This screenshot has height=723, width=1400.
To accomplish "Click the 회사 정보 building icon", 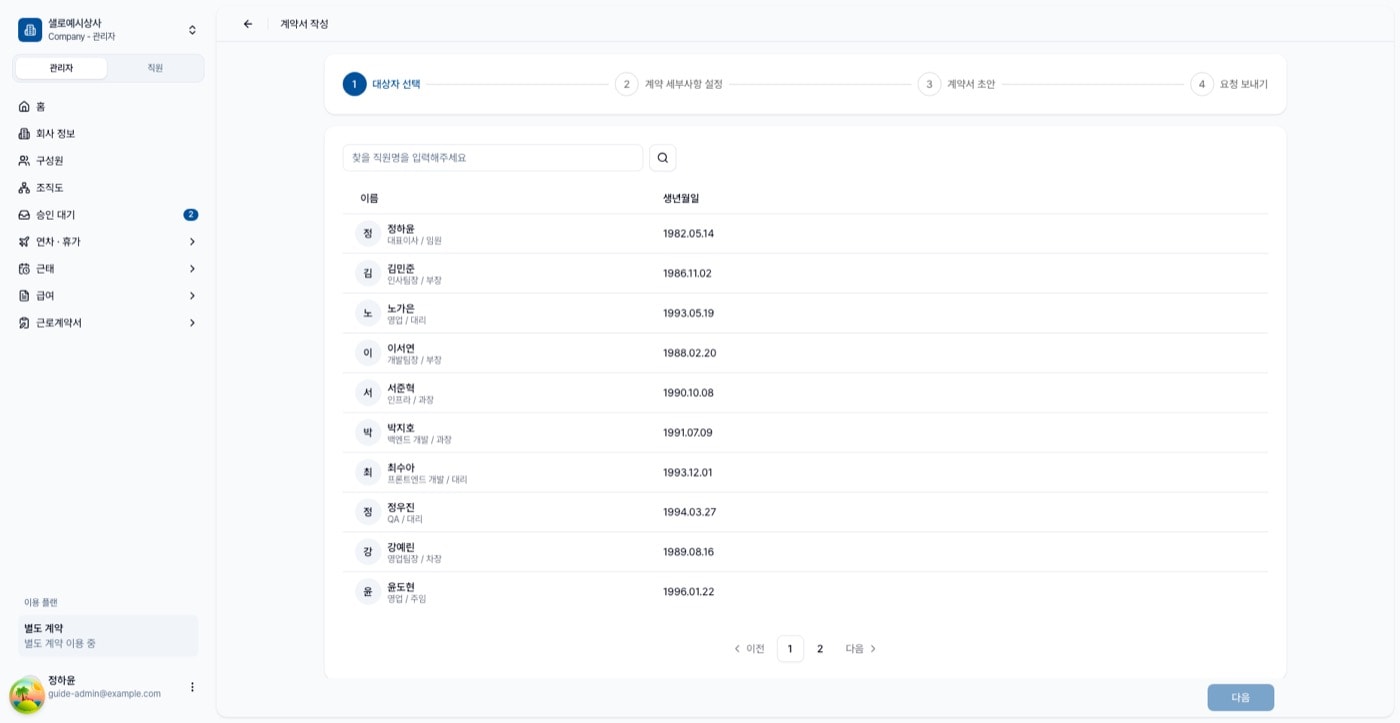I will (x=24, y=133).
